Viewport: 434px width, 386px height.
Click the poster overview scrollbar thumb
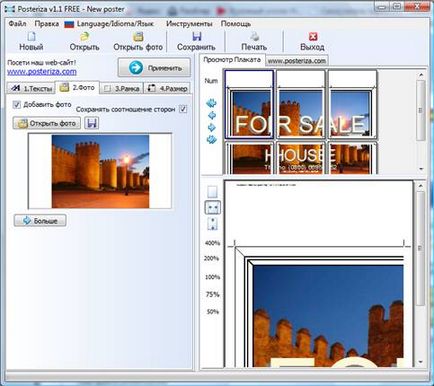(x=421, y=110)
